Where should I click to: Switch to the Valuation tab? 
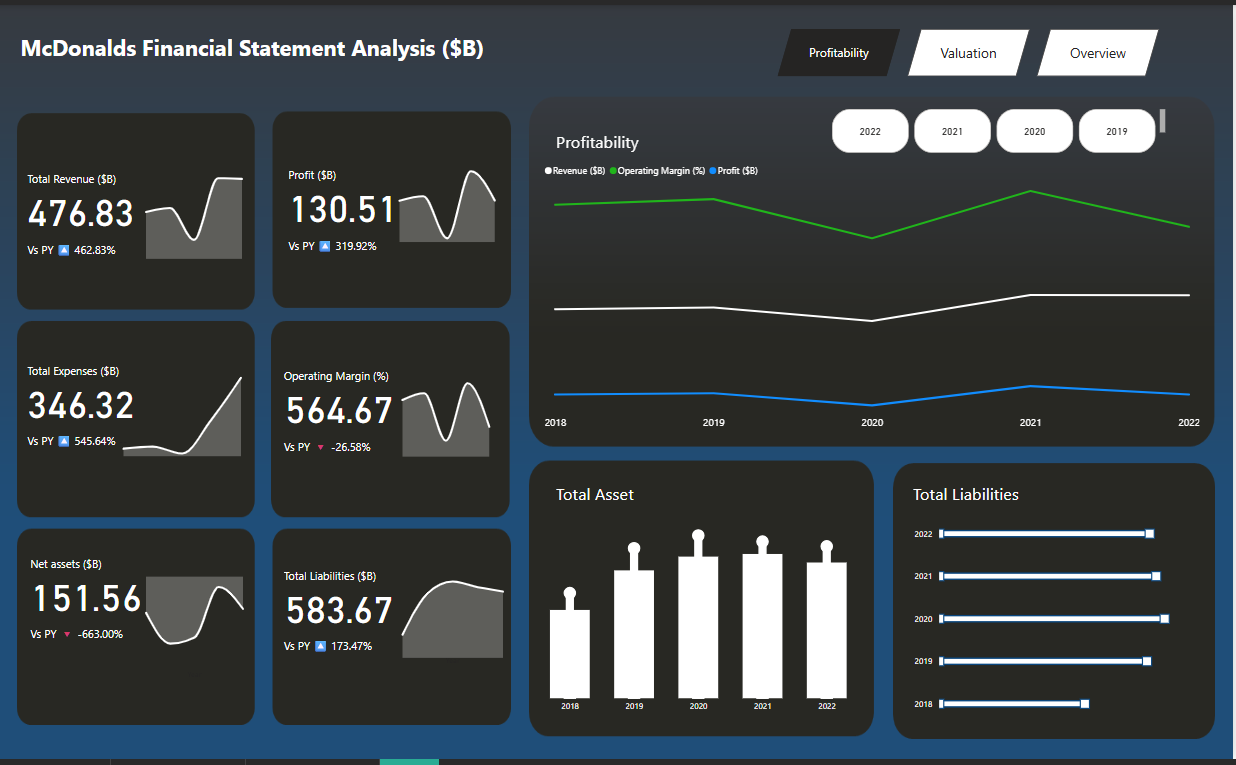click(967, 52)
